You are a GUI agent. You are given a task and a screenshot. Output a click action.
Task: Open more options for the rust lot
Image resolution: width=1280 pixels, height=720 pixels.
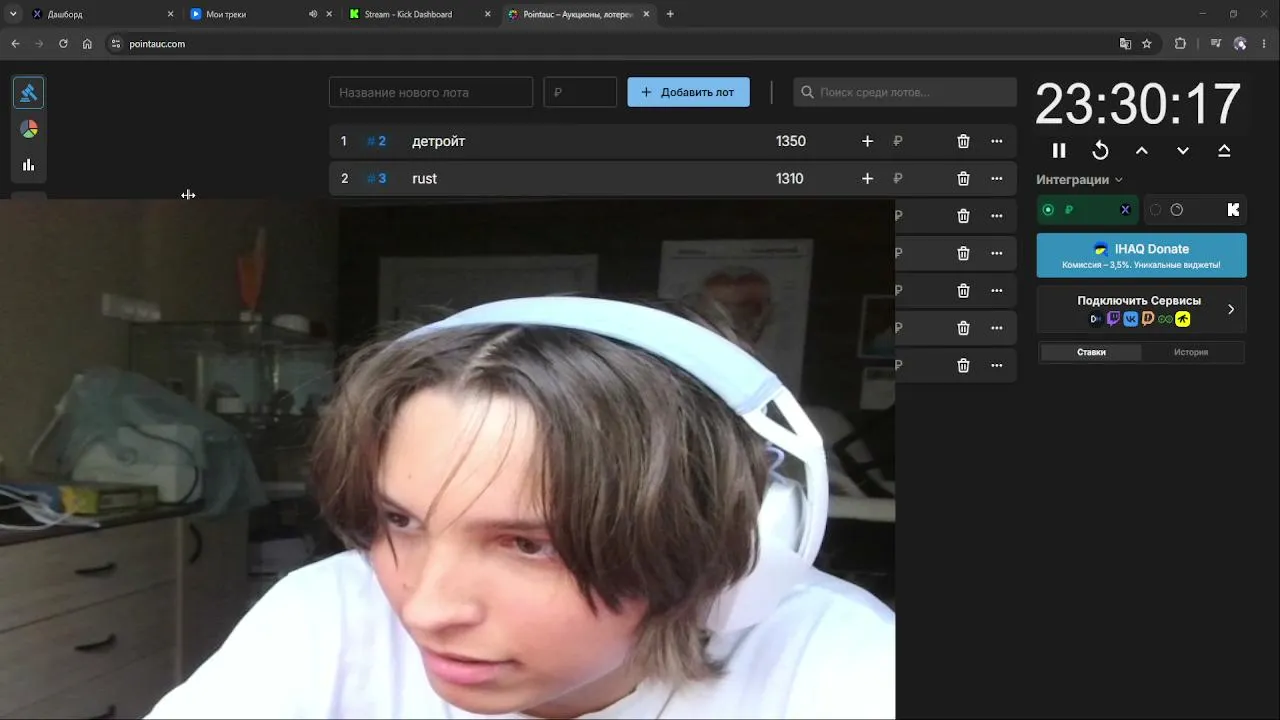tap(996, 178)
